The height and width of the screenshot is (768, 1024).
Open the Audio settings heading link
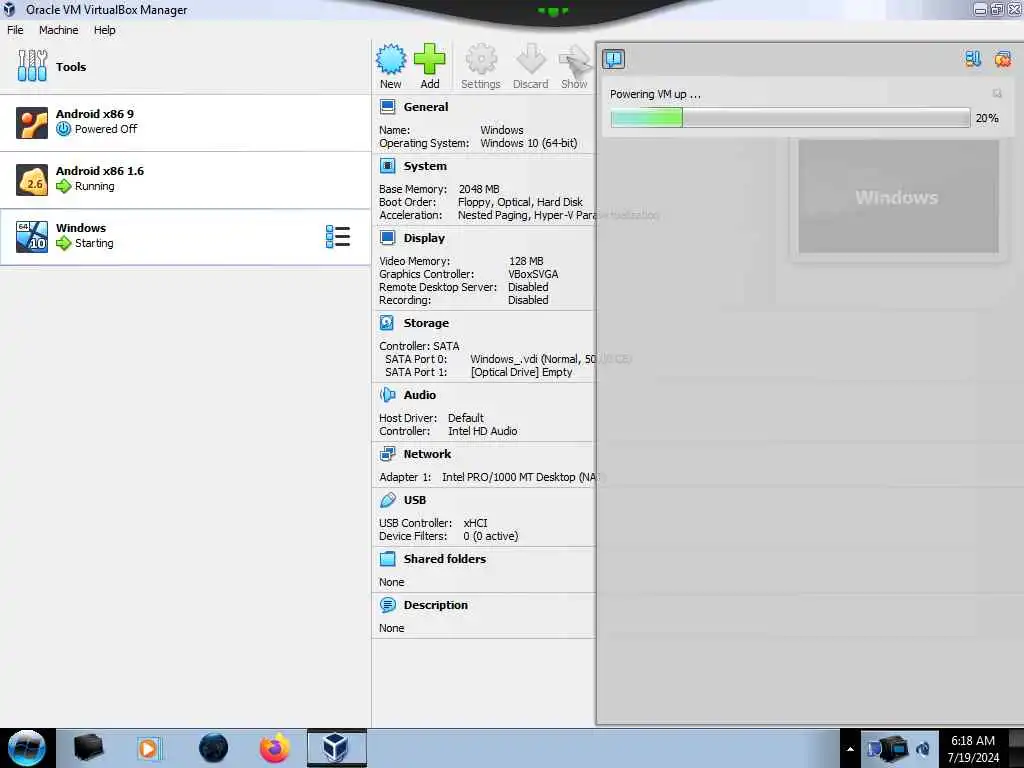tap(419, 394)
